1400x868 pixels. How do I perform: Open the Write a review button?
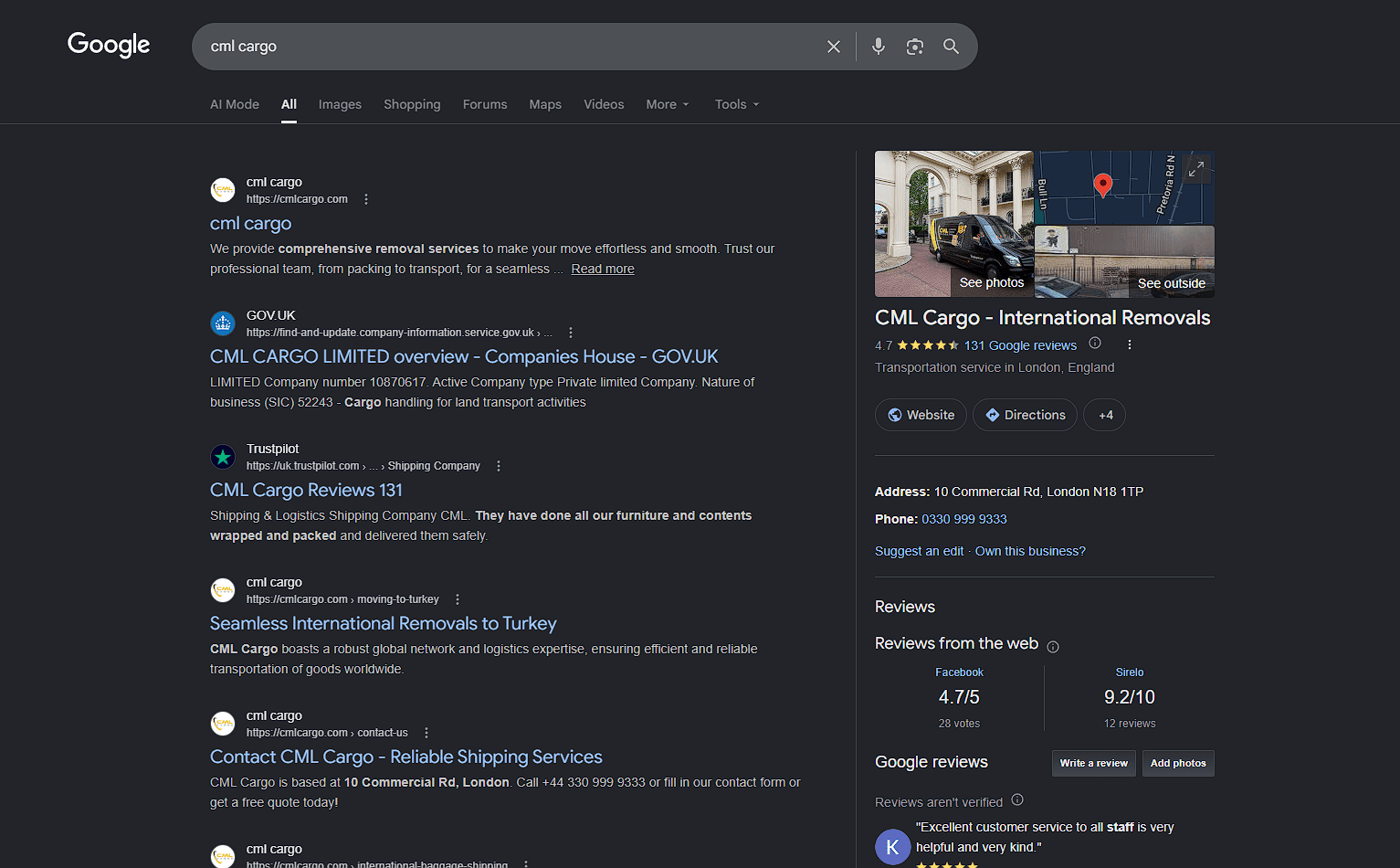(1093, 763)
